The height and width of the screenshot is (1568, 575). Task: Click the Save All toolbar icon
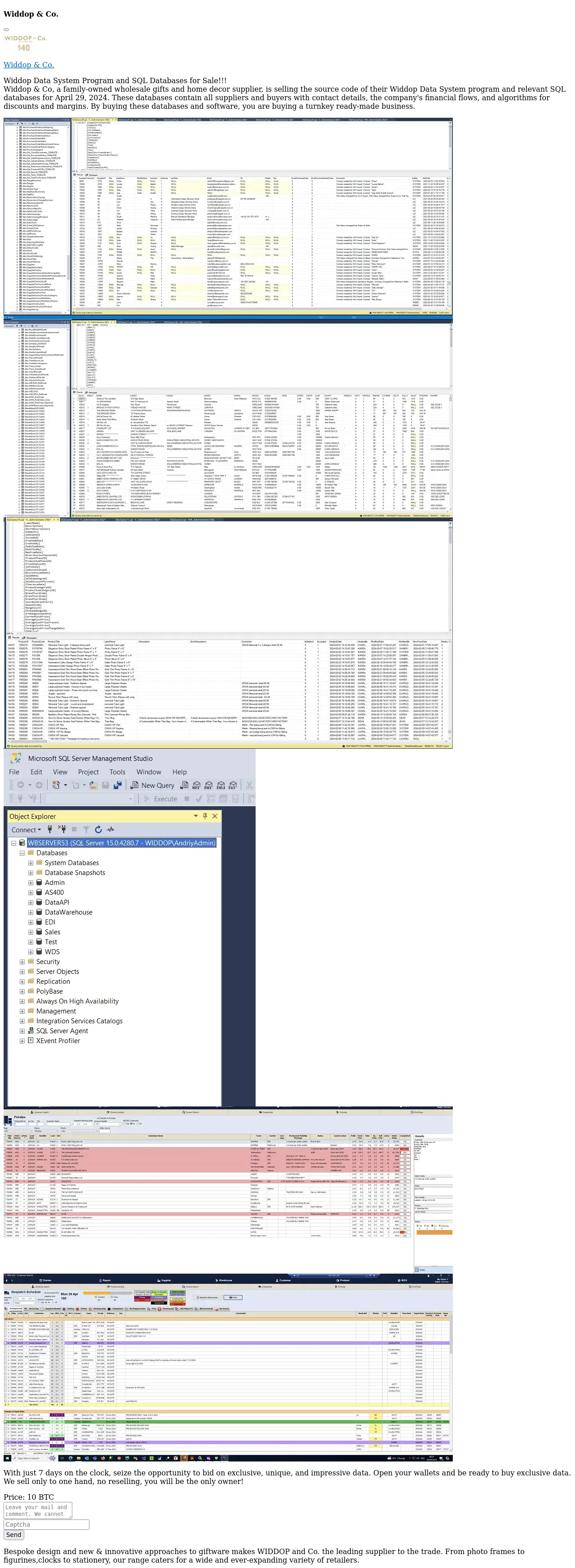click(x=117, y=785)
